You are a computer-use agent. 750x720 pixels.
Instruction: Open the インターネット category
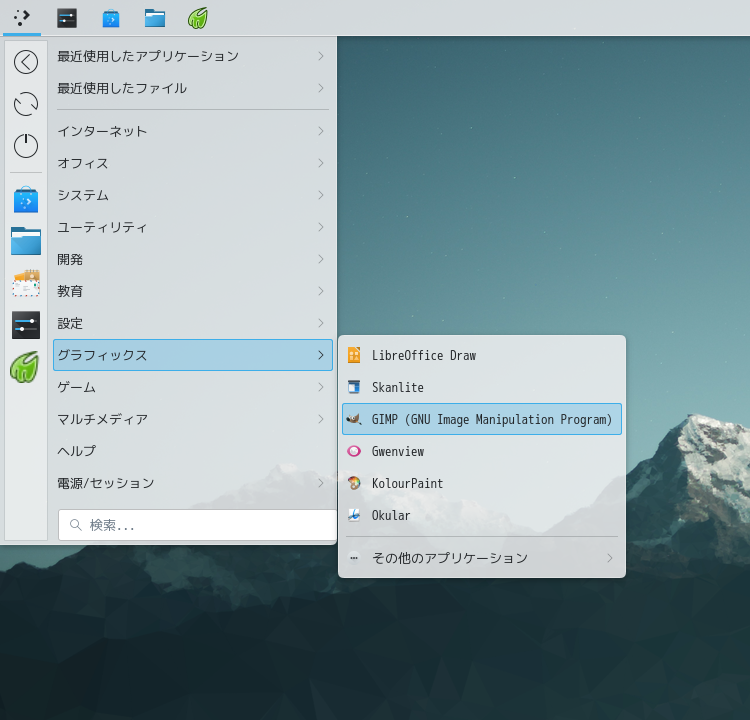coord(193,131)
